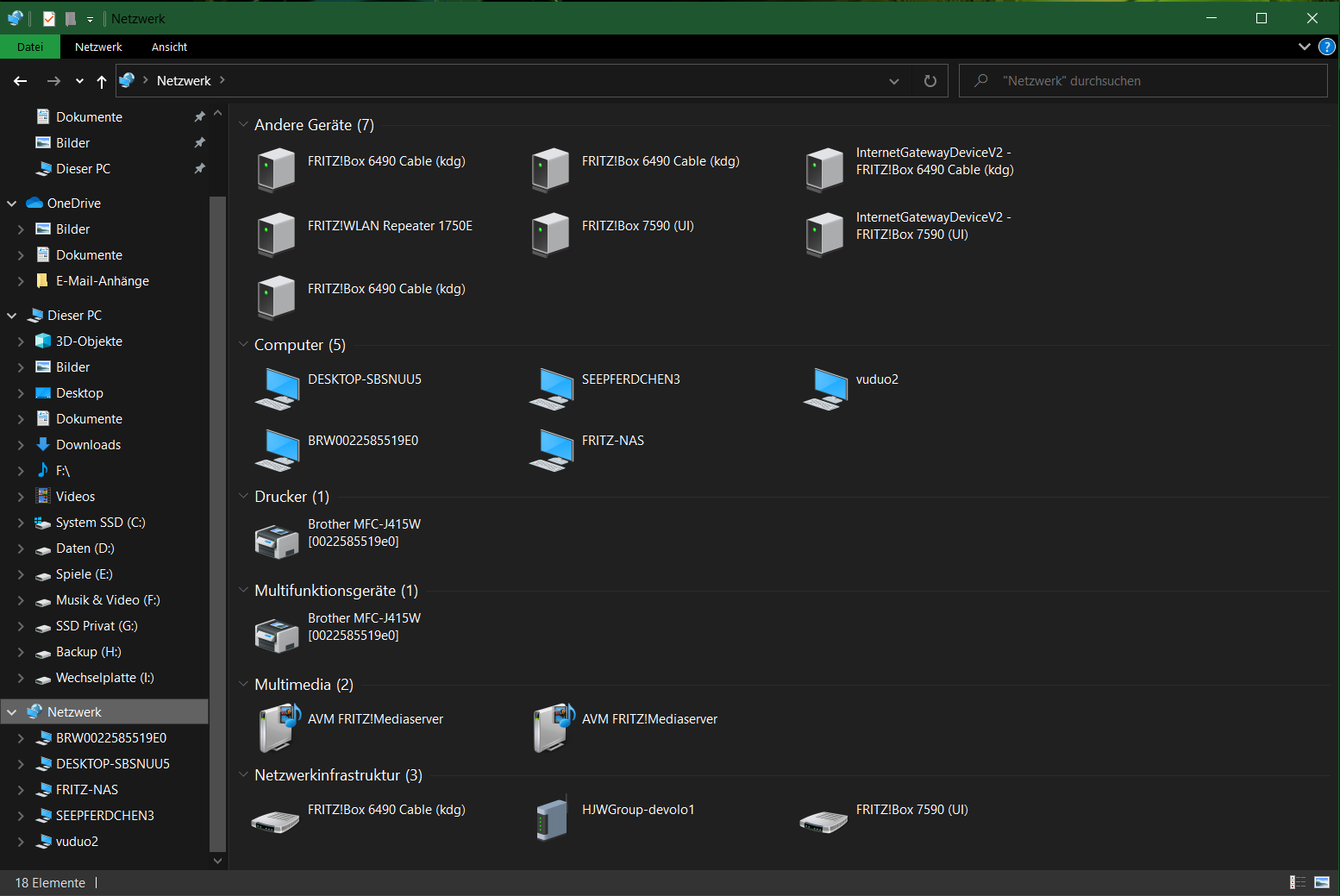Open System SSD (C:) drive

[100, 523]
